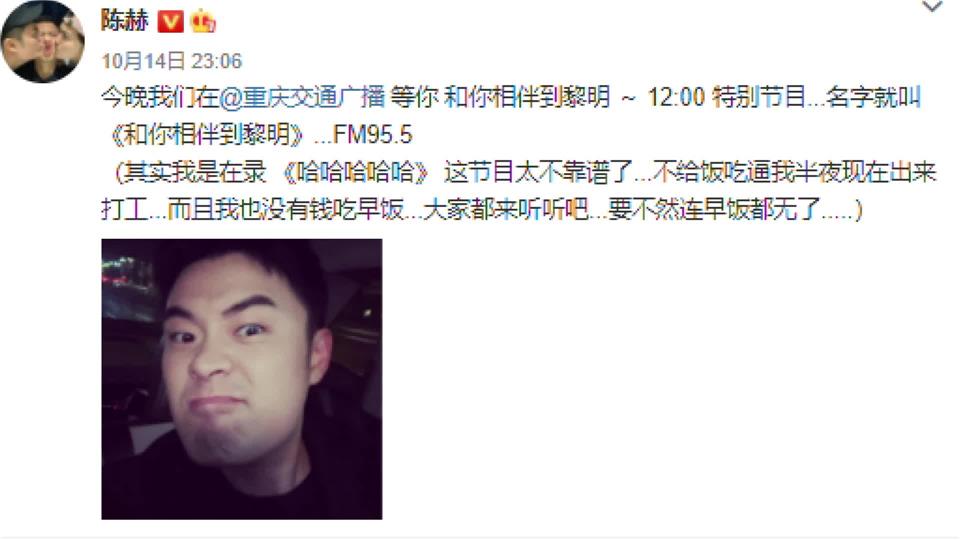Image resolution: width=960 pixels, height=540 pixels.
Task: Enlarge the selfie photo attached to post
Action: 242,379
